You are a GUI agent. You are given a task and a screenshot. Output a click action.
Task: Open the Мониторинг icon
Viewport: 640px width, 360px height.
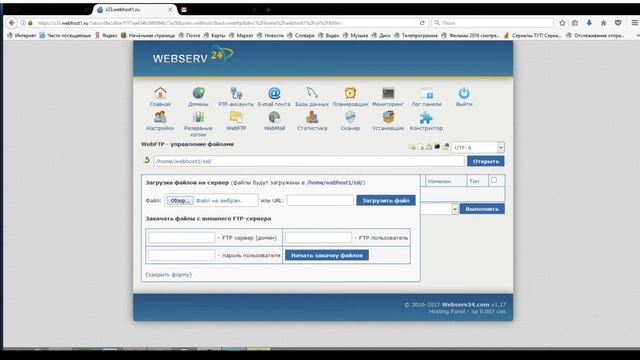click(x=388, y=93)
